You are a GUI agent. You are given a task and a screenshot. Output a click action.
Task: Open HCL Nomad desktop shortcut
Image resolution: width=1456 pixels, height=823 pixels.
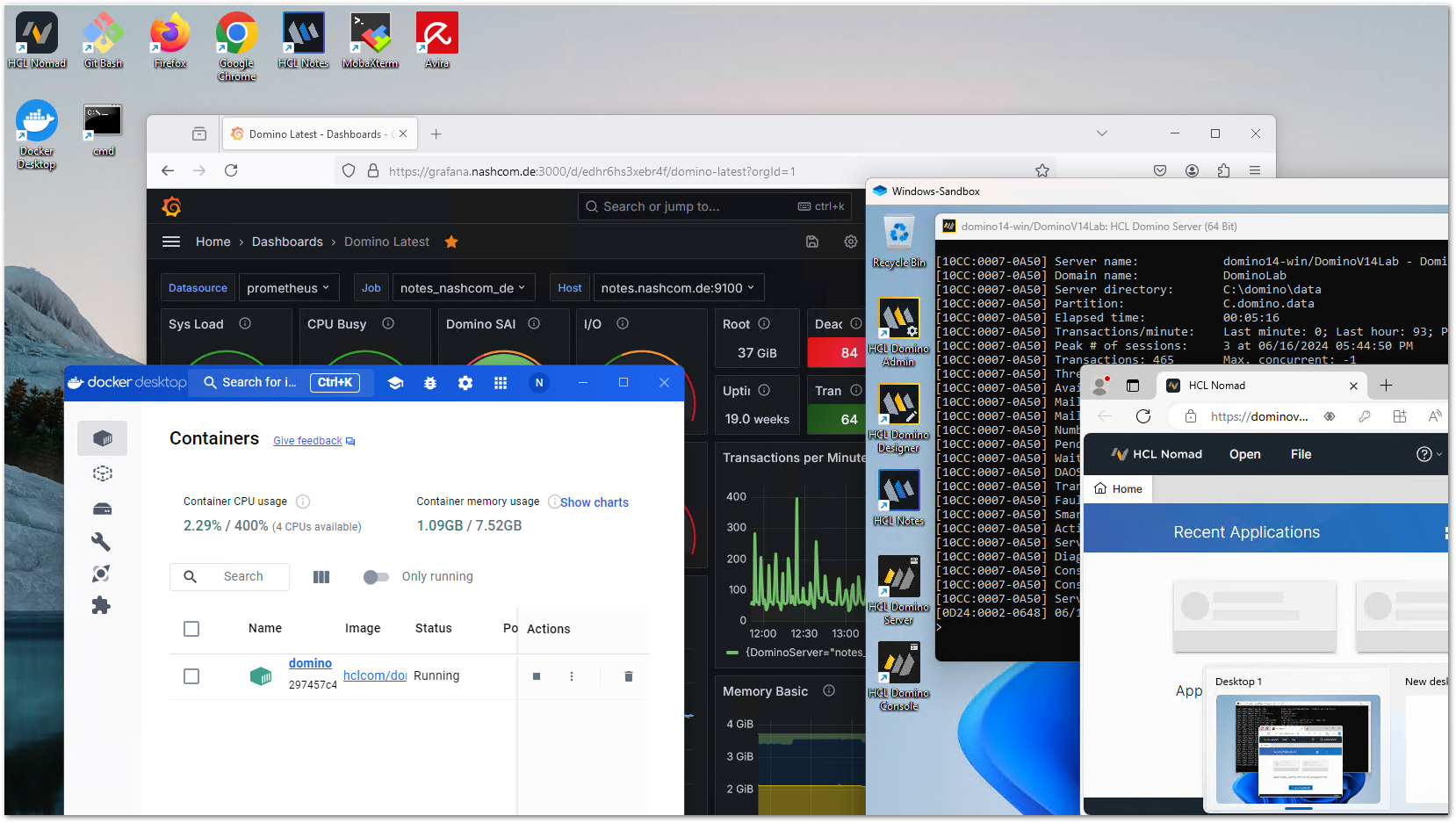point(37,40)
